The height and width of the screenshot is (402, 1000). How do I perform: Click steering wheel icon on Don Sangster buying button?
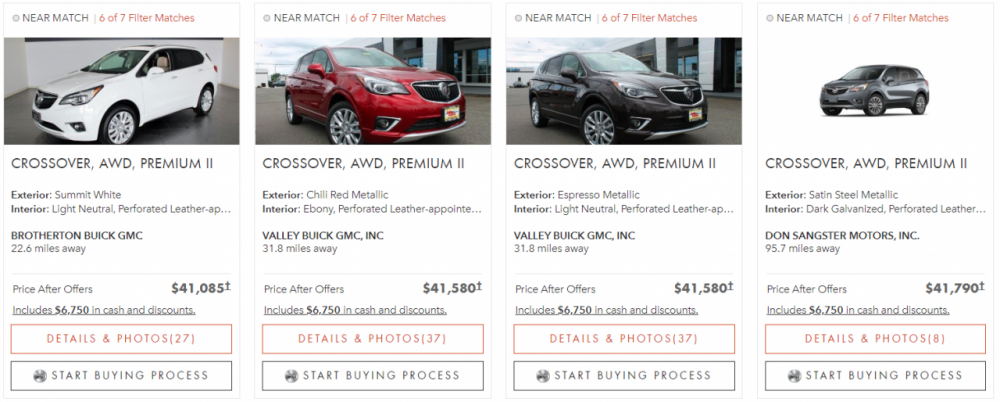tap(793, 376)
